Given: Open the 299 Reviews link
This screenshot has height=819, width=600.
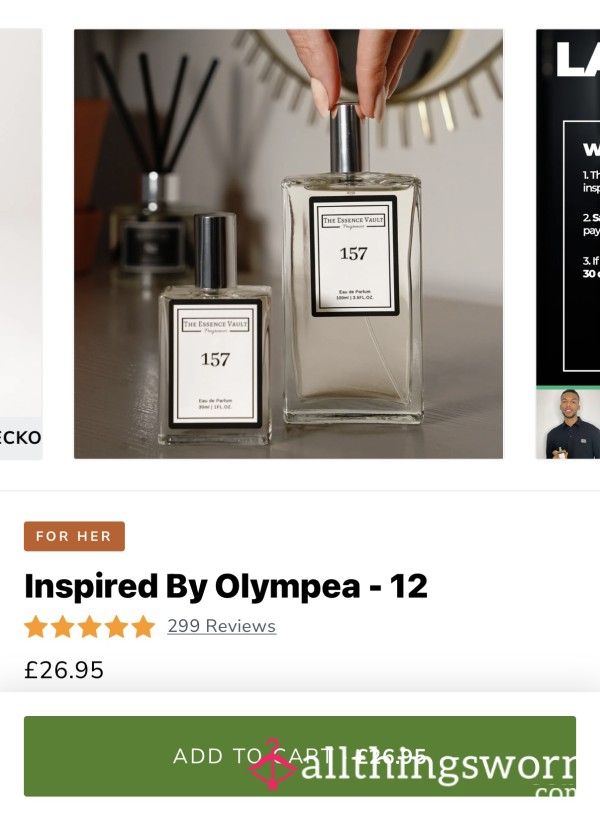Looking at the screenshot, I should [221, 626].
